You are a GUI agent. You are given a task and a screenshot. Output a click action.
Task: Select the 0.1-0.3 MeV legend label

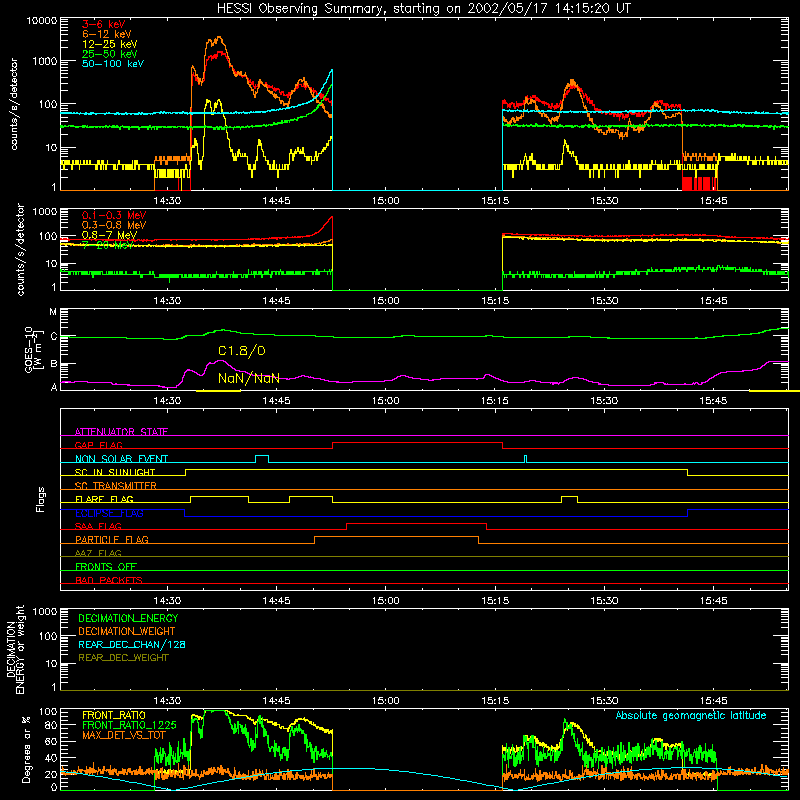[114, 215]
